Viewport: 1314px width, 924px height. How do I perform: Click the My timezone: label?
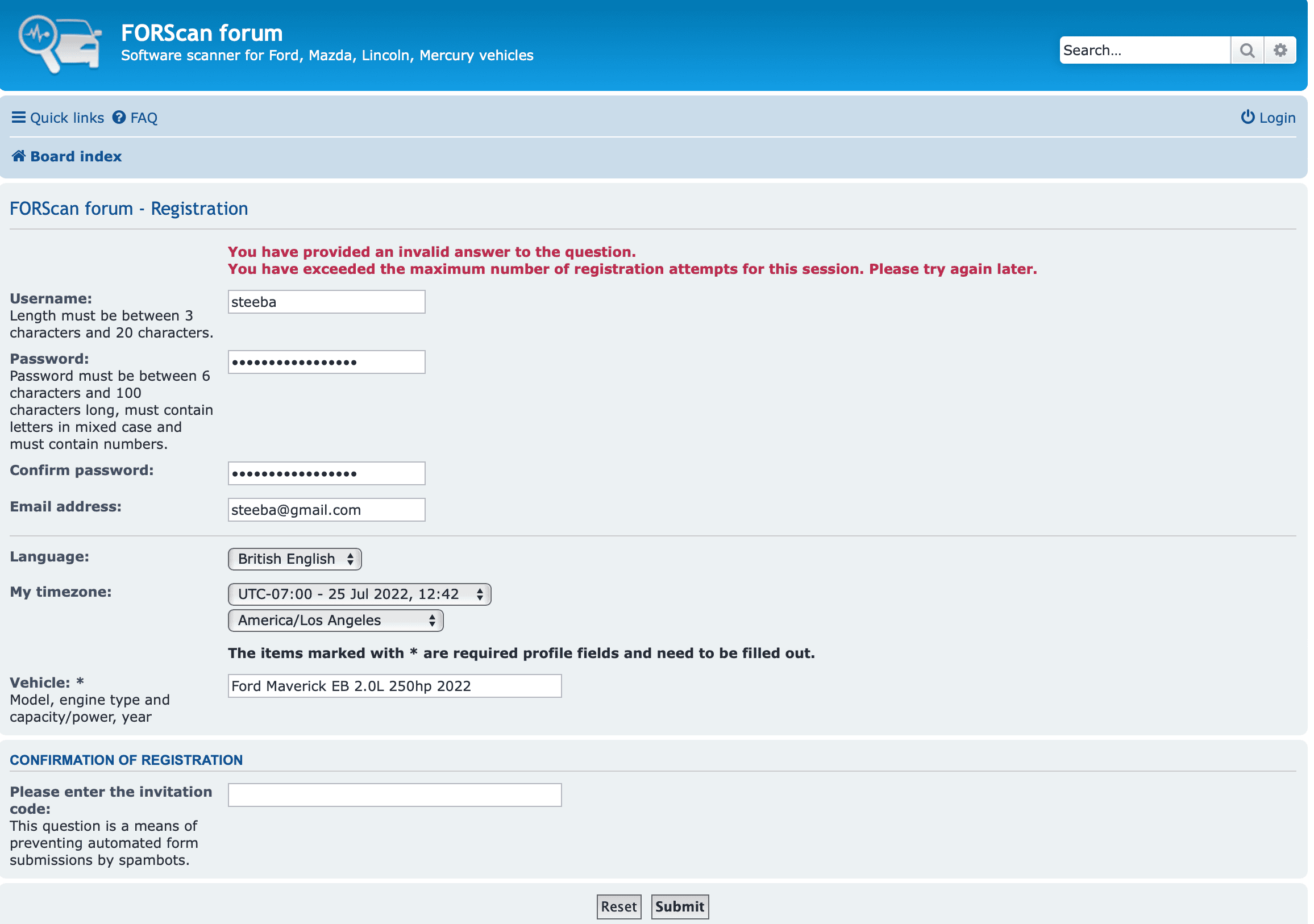click(x=61, y=592)
